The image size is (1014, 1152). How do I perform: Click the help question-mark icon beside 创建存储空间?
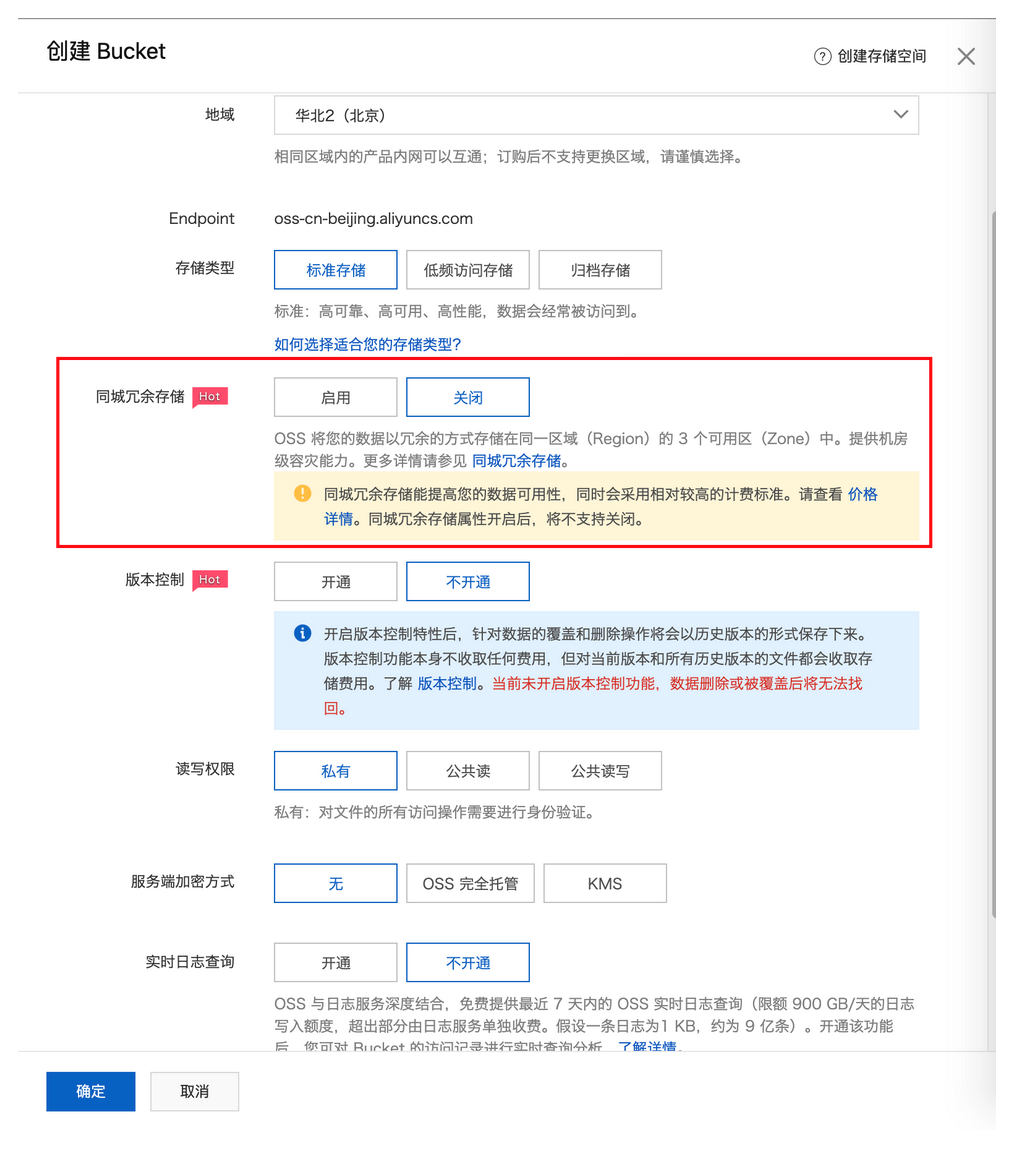pyautogui.click(x=822, y=57)
